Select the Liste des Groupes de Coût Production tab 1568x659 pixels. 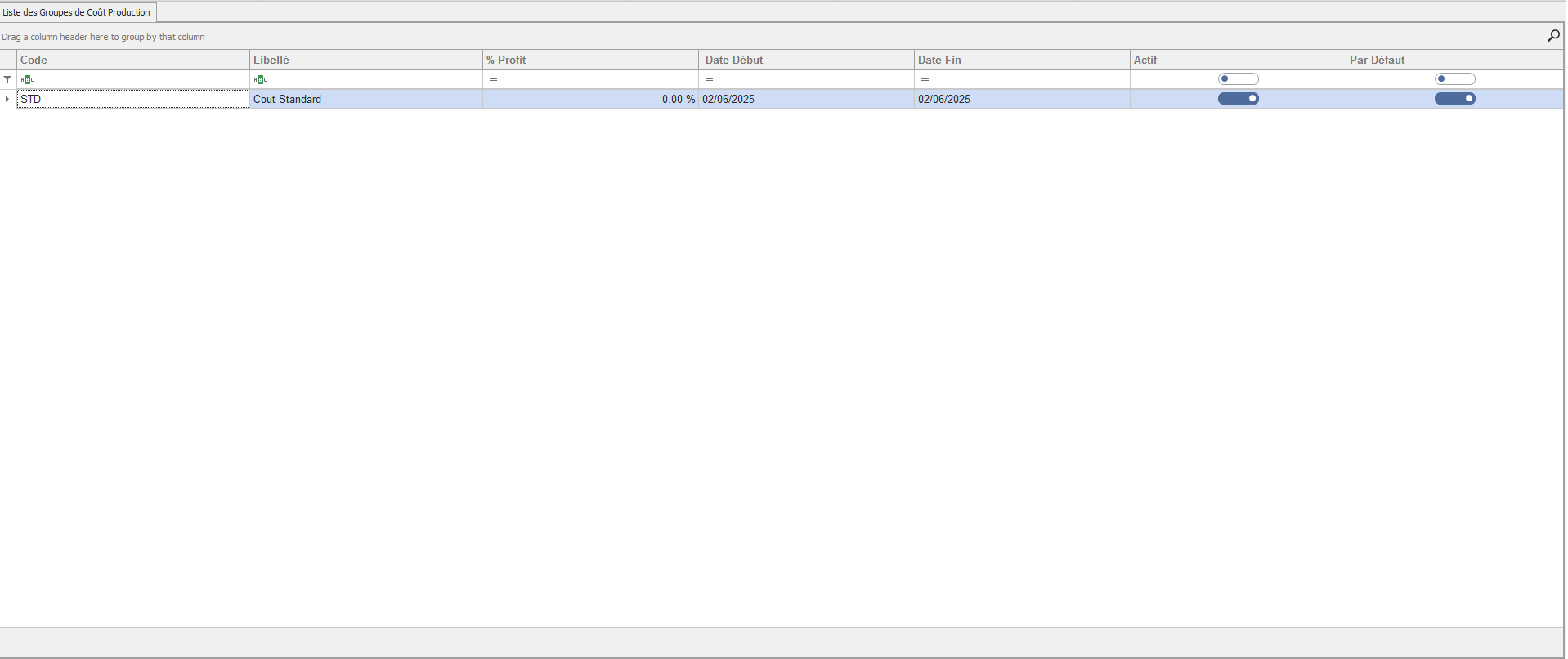[x=77, y=12]
